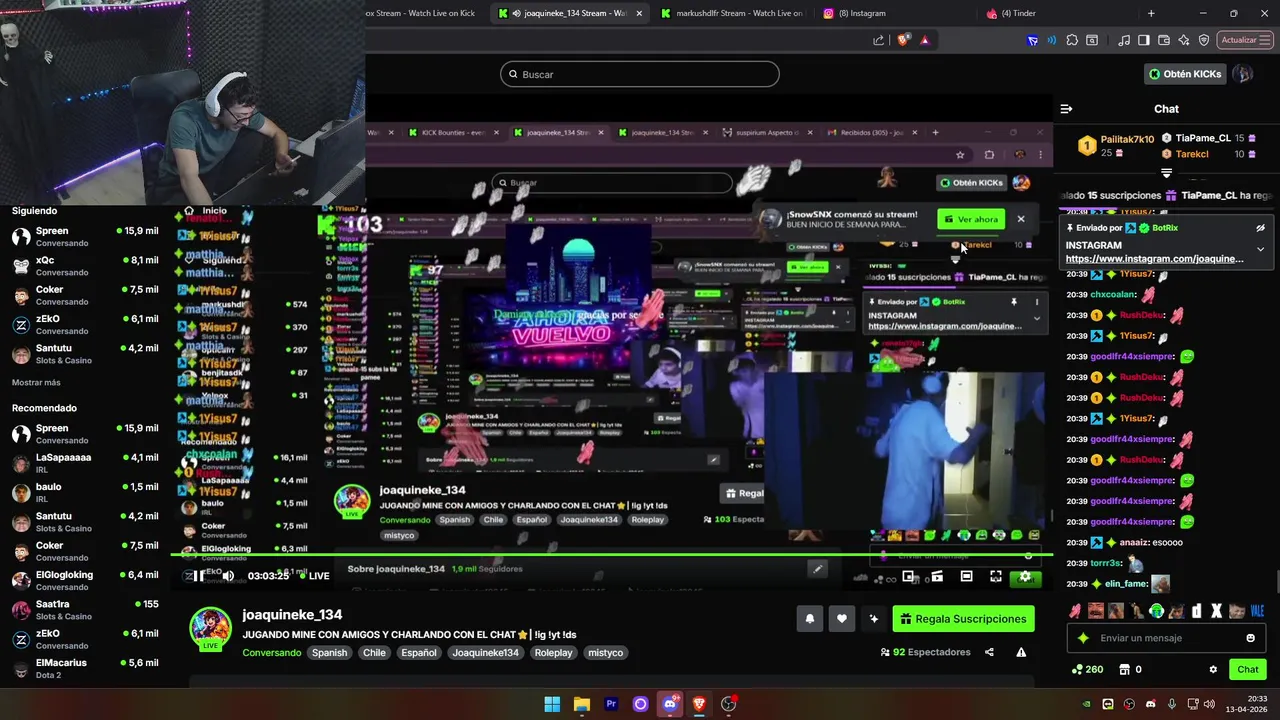The height and width of the screenshot is (720, 1280).
Task: Click the share page icon in address bar
Action: click(x=878, y=40)
